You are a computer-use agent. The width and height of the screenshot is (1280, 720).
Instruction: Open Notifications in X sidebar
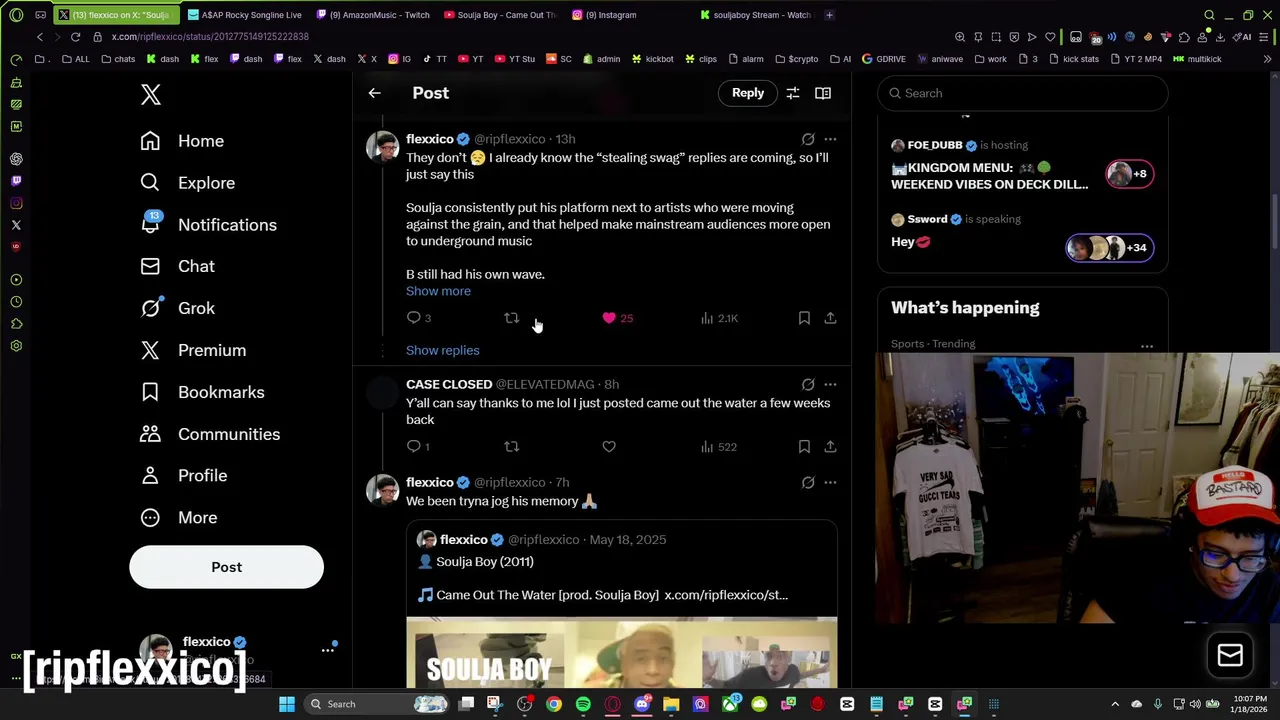tap(208, 225)
